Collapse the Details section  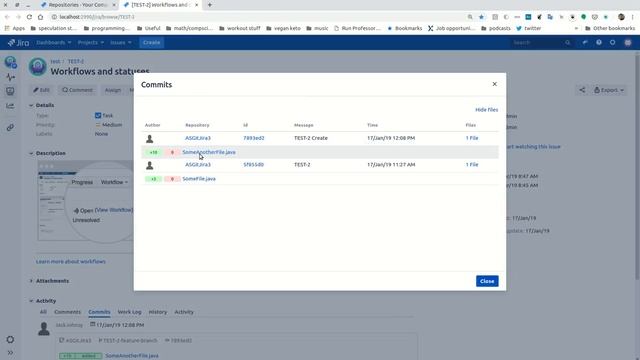tap(31, 105)
